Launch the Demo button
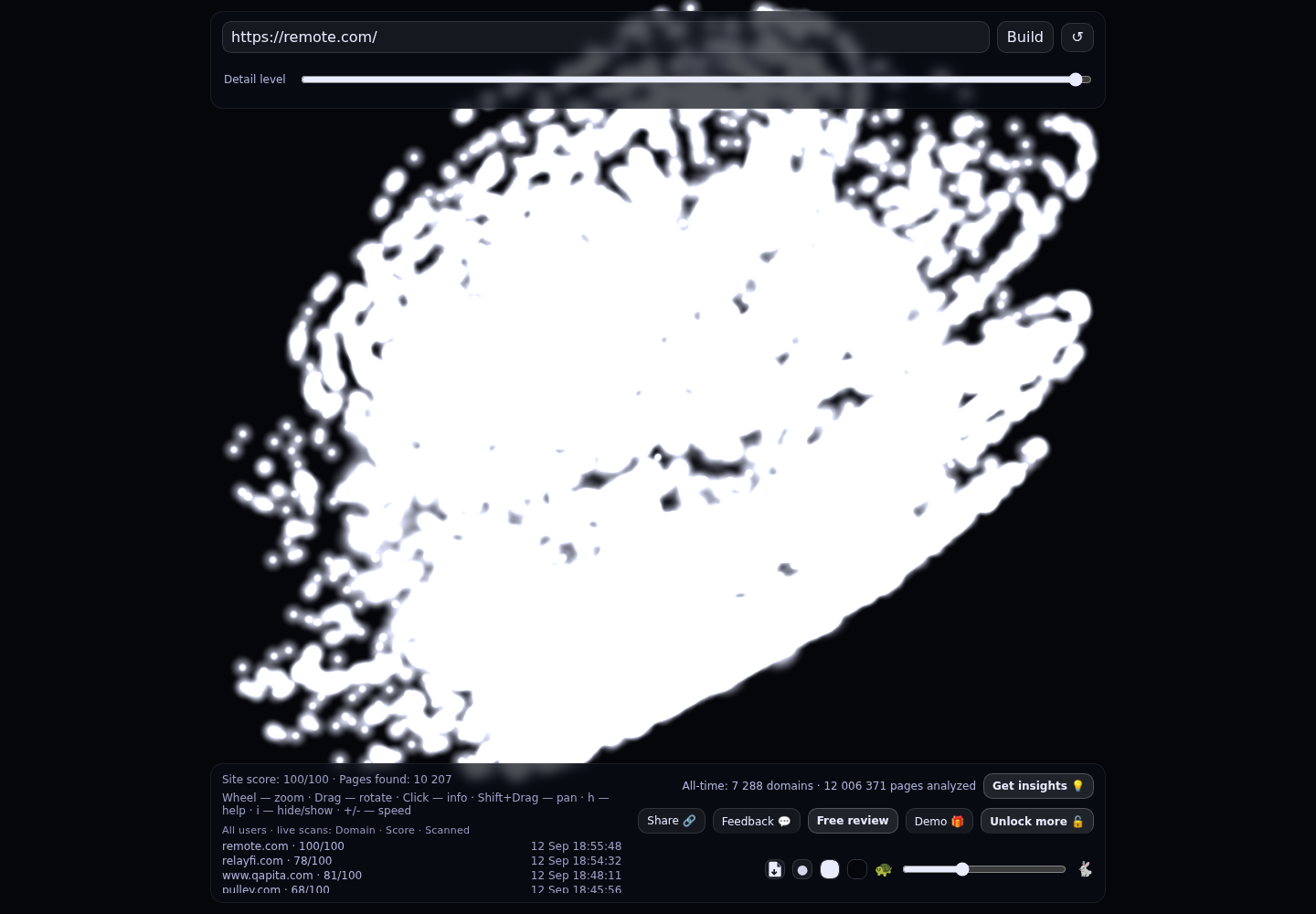This screenshot has height=914, width=1316. pyautogui.click(x=939, y=821)
